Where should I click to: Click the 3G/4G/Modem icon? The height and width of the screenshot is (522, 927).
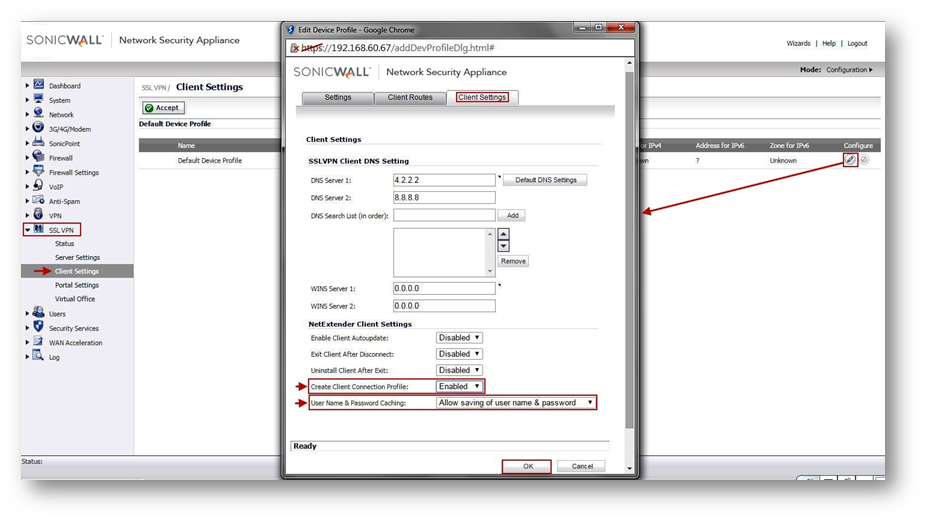pos(38,128)
